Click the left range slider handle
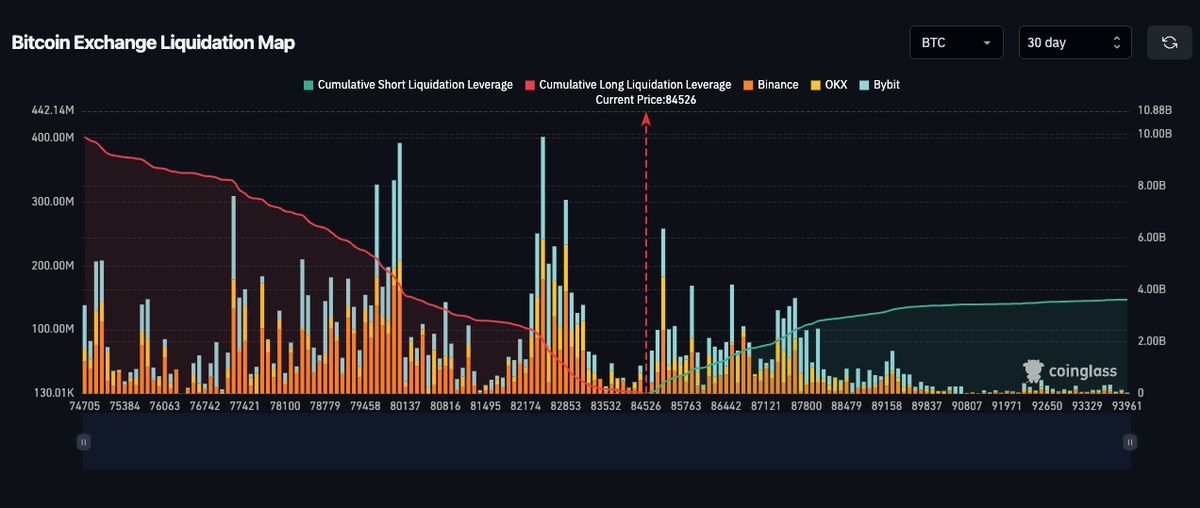1200x508 pixels. 84,441
